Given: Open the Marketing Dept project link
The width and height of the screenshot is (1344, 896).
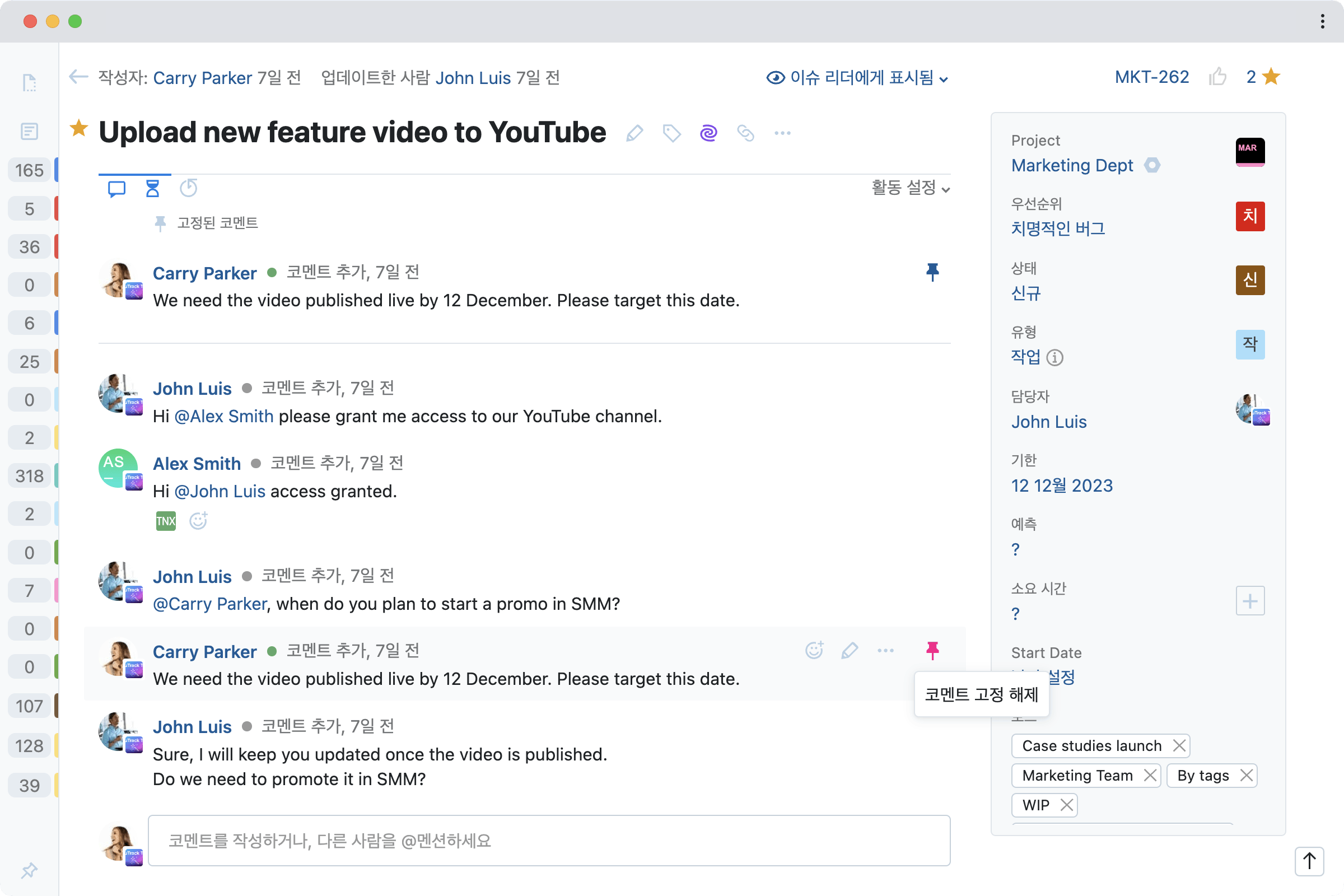Looking at the screenshot, I should (x=1072, y=165).
